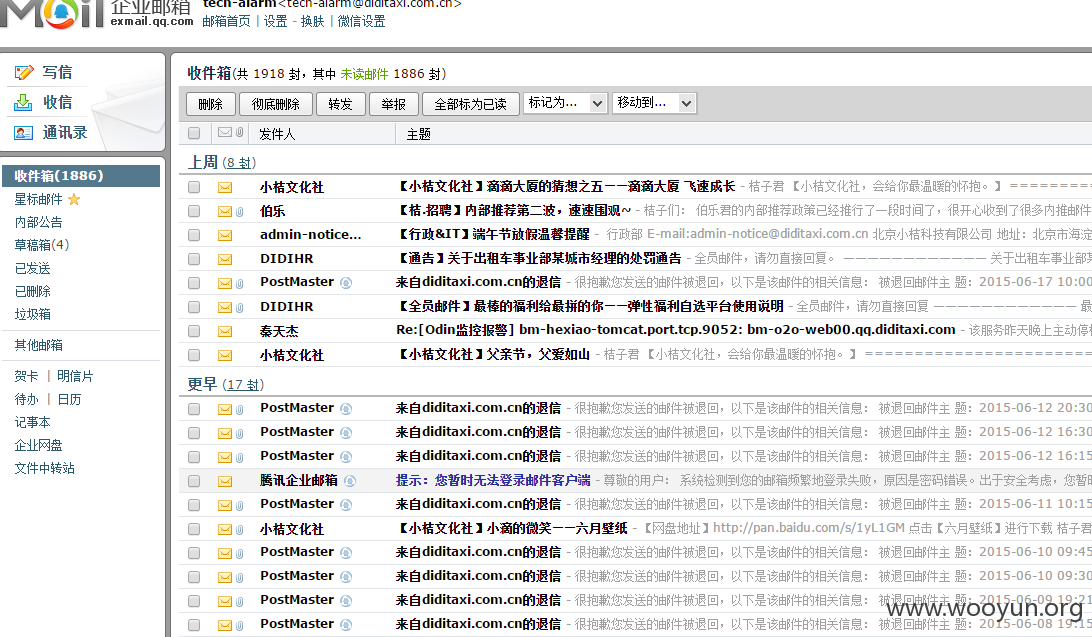This screenshot has width=1092, height=637.
Task: Click the receive mail download icon
Action: (x=23, y=102)
